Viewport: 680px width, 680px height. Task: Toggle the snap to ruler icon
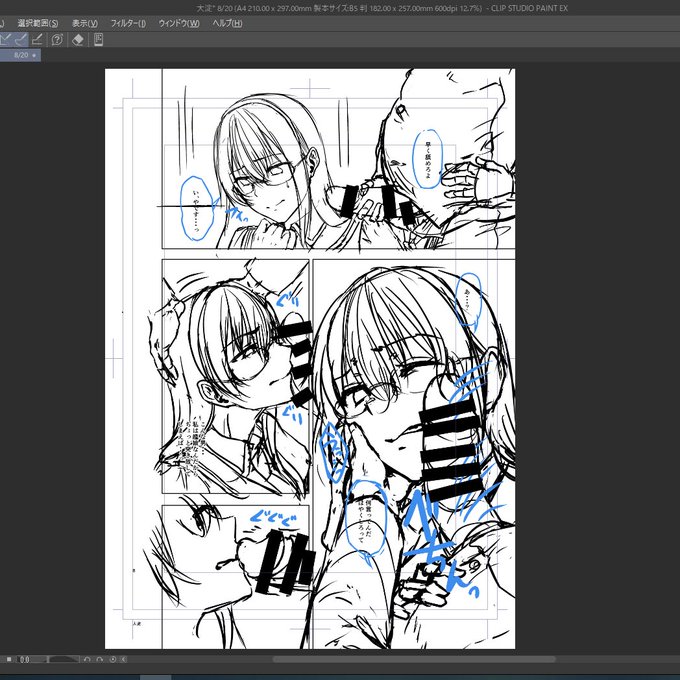[x=5, y=39]
